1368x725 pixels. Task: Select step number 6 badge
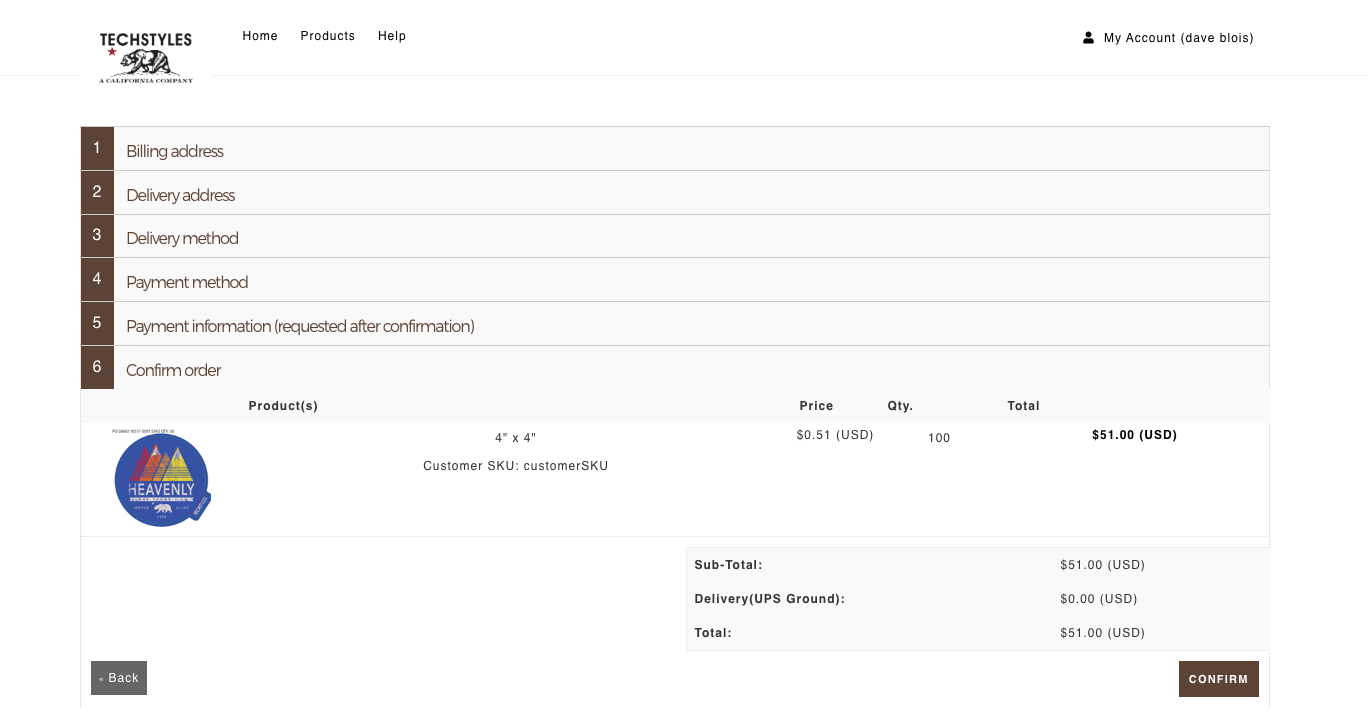(x=97, y=367)
